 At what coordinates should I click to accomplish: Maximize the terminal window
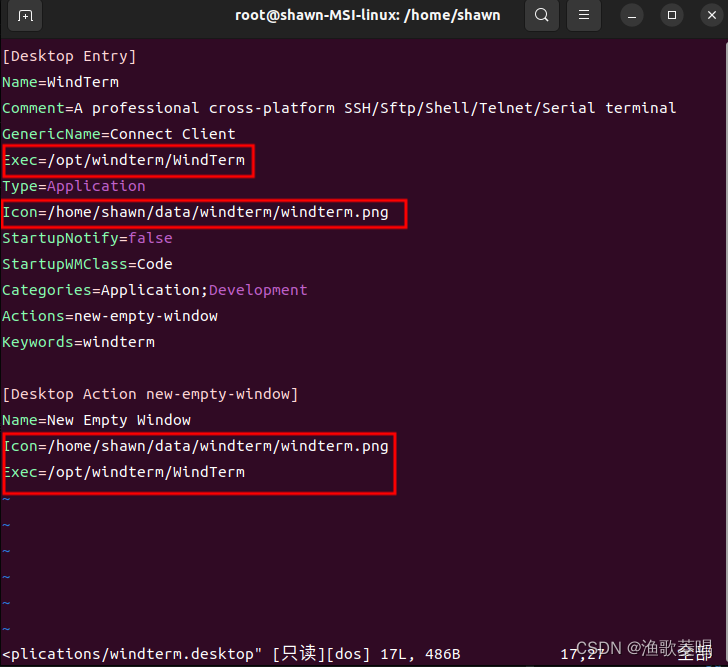tap(672, 16)
